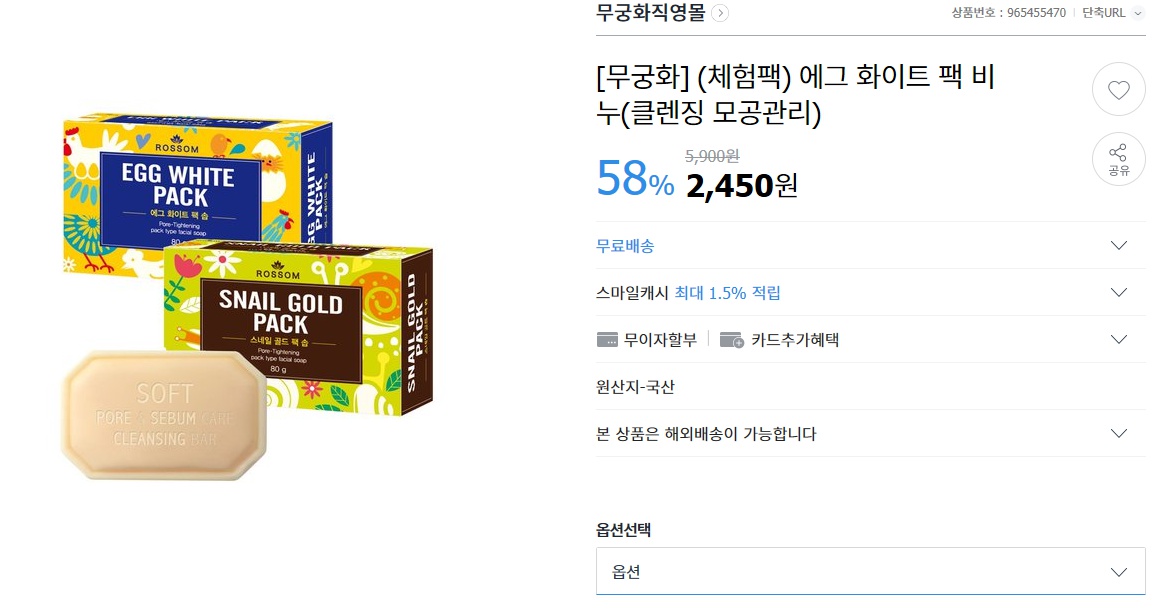Viewport: 1158px width, 610px height.
Task: Click the 본 상품은 해외배송이 가능합니다 text
Action: click(706, 434)
